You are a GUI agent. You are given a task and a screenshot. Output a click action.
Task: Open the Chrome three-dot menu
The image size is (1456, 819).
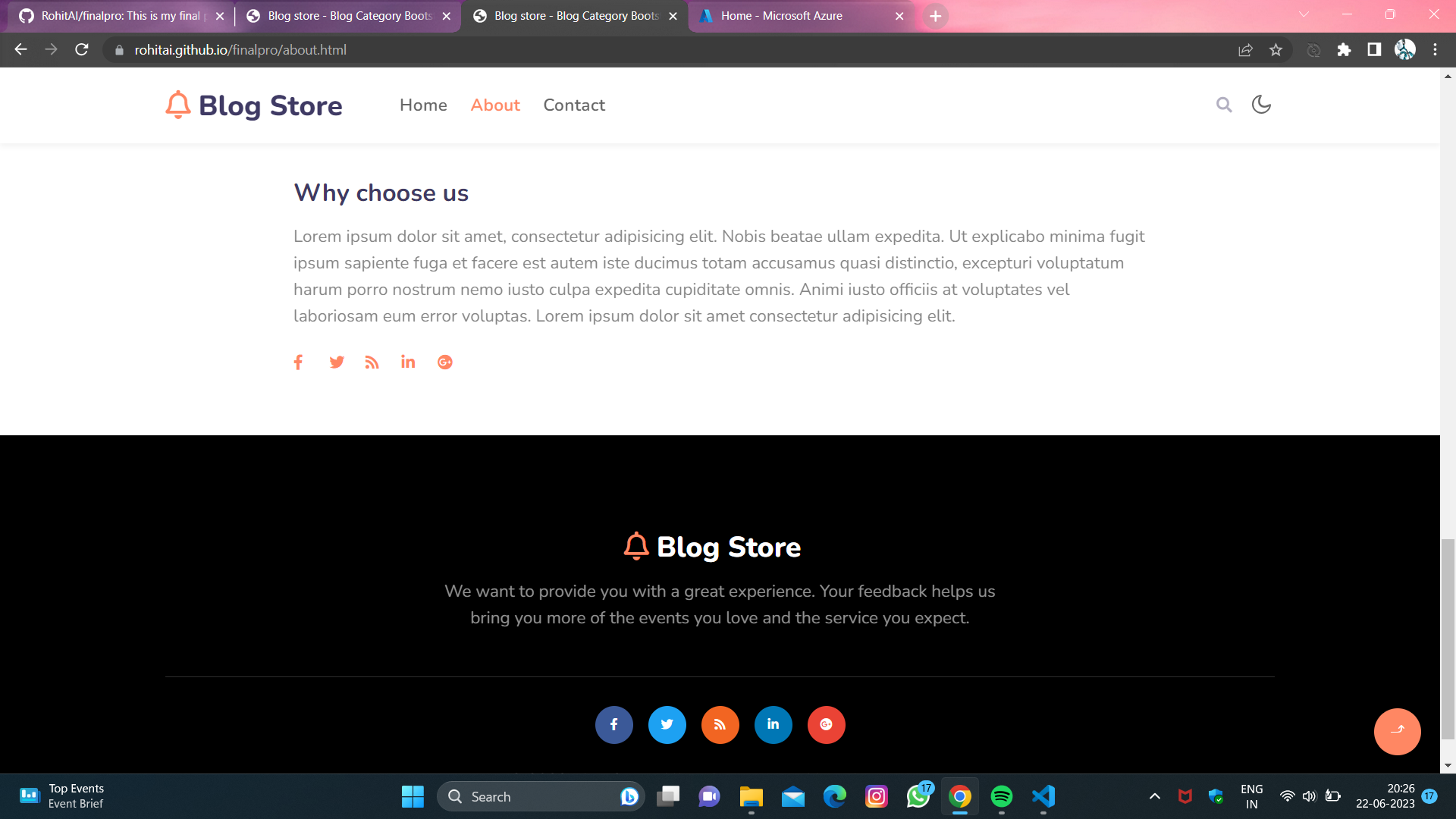pyautogui.click(x=1435, y=50)
